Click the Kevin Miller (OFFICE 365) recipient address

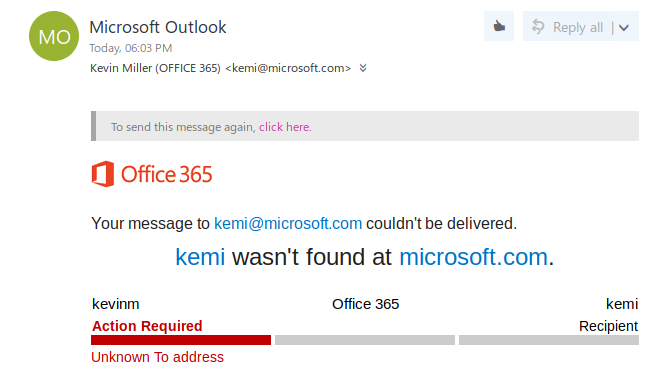click(x=221, y=68)
